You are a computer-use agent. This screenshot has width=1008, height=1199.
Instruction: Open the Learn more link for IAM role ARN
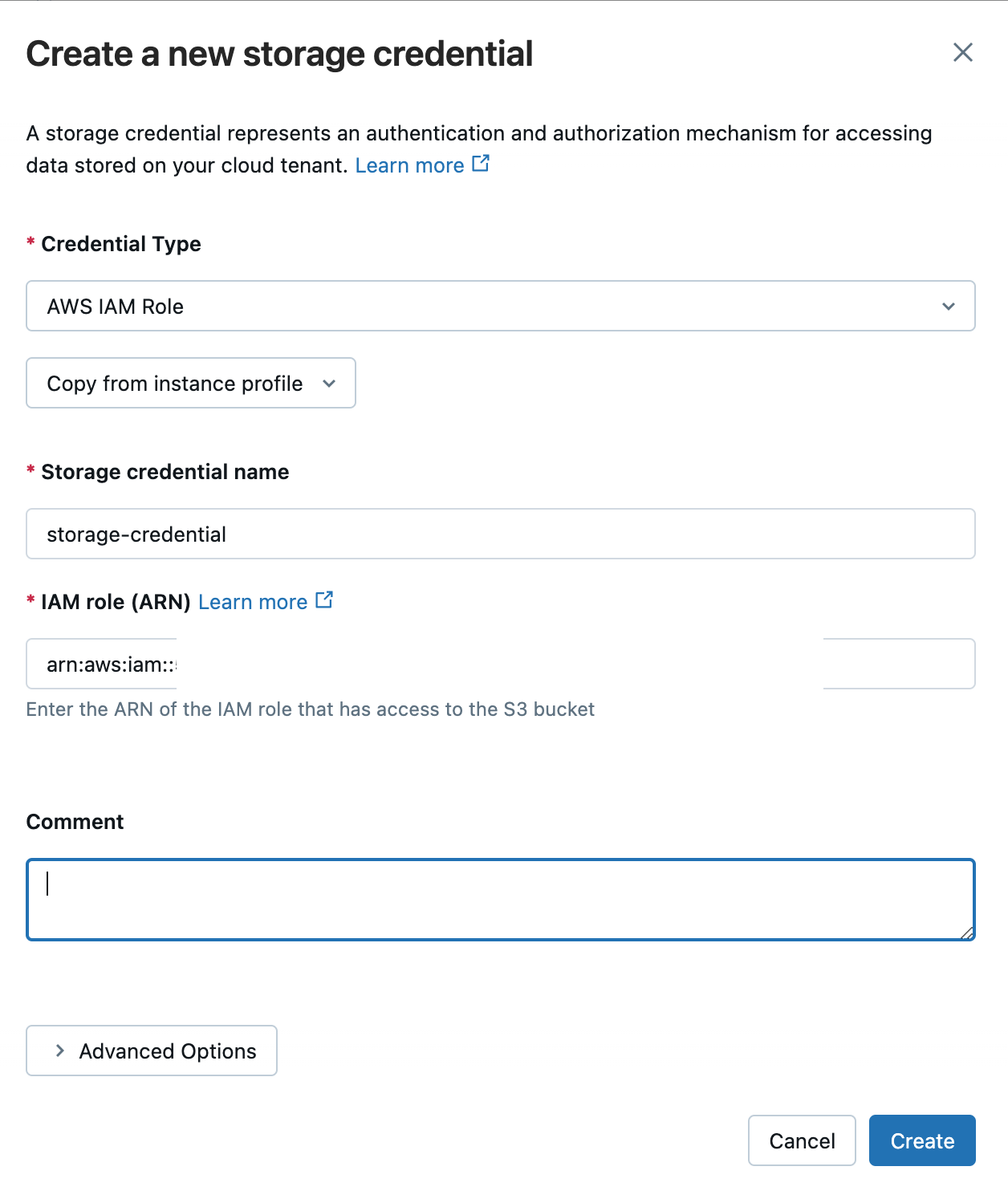pos(254,600)
